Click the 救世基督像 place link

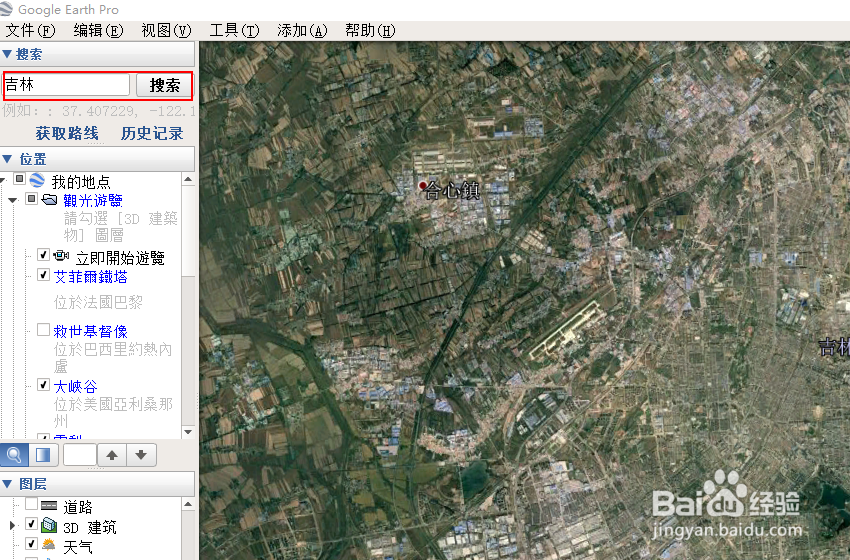(91, 331)
